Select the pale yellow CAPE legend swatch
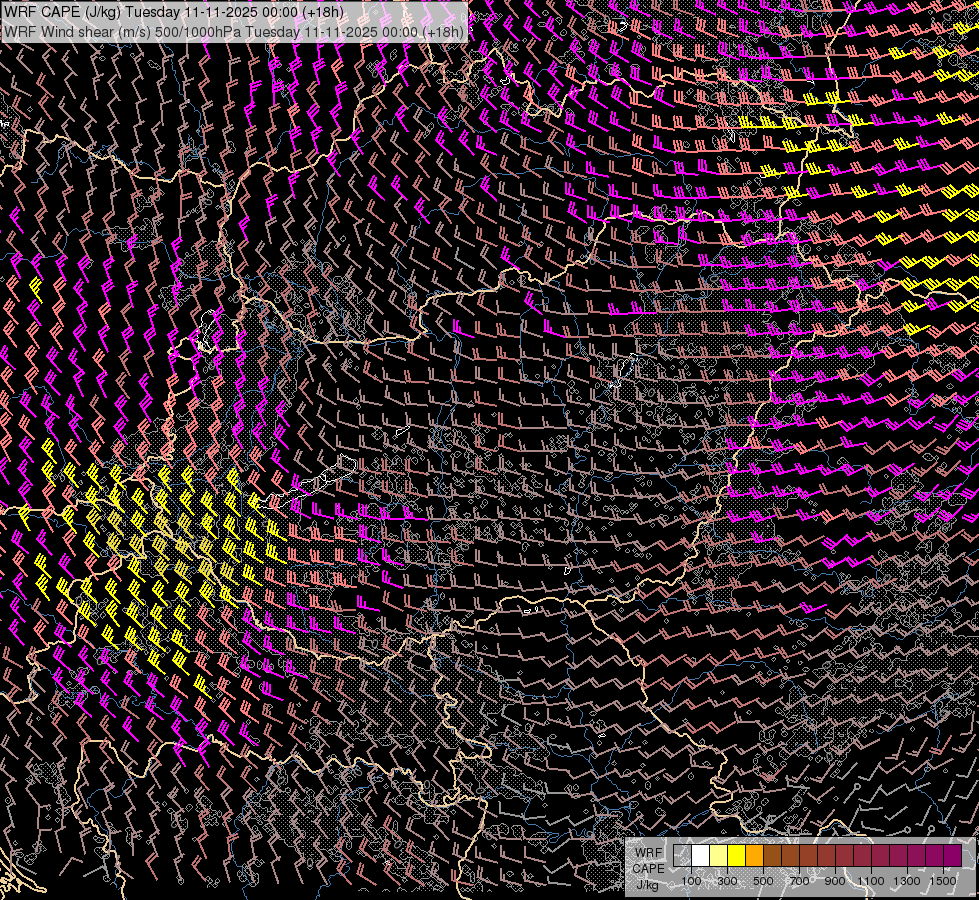Image resolution: width=979 pixels, height=900 pixels. (x=718, y=856)
